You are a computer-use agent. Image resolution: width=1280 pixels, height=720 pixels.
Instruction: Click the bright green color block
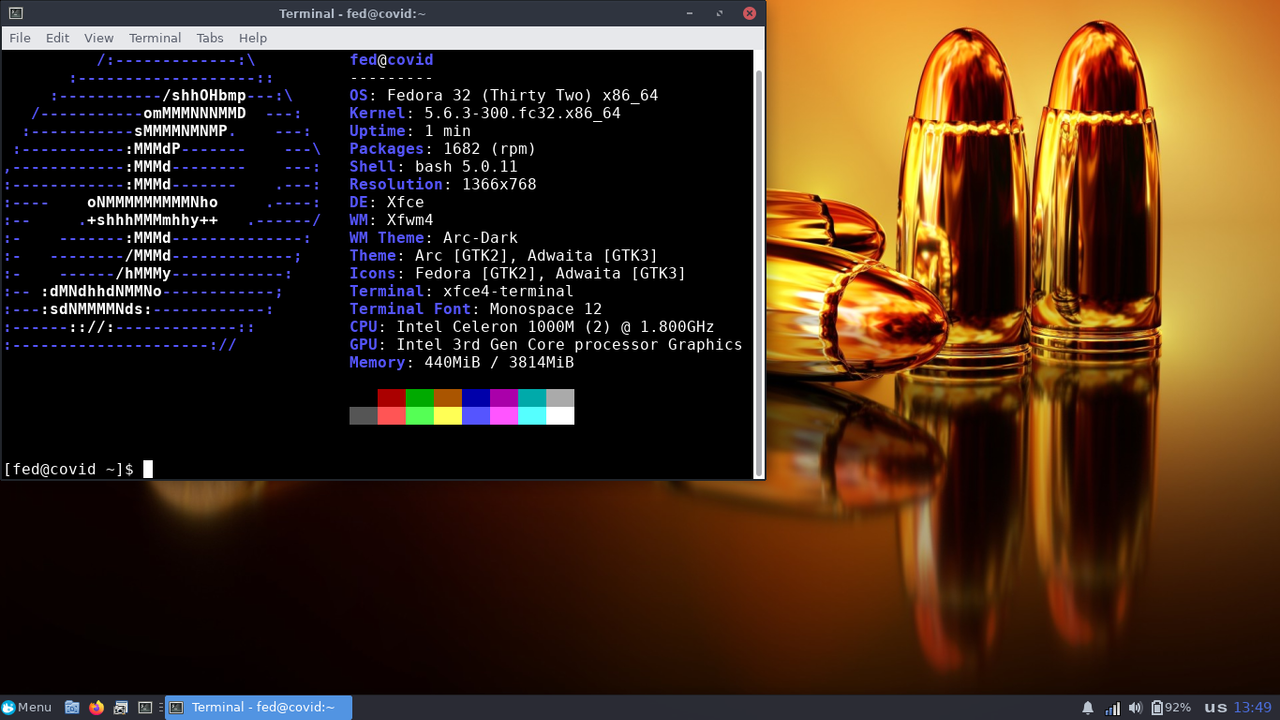(420, 416)
